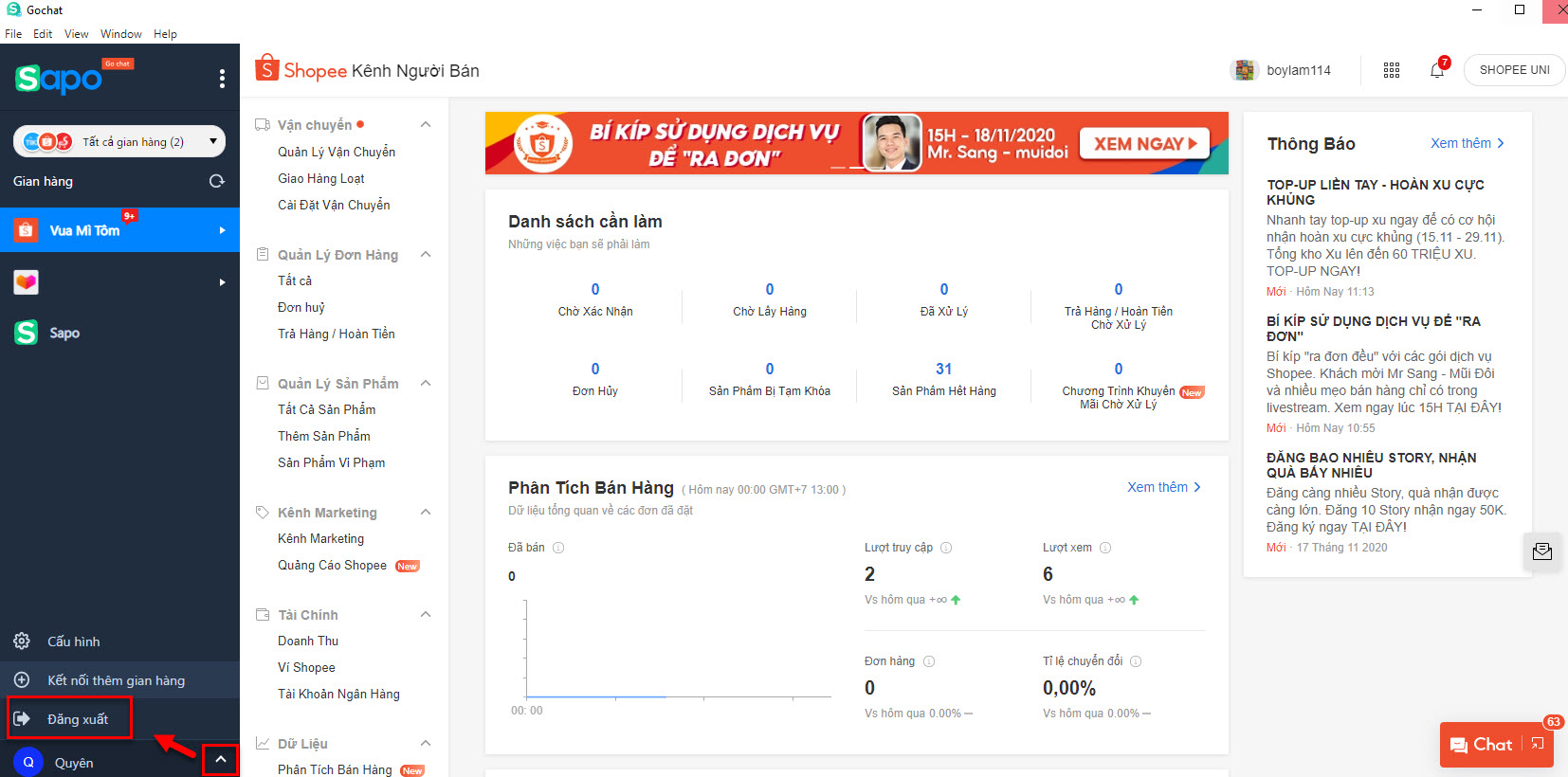1568x777 pixels.
Task: Open Ví Shopee
Action: coord(306,667)
